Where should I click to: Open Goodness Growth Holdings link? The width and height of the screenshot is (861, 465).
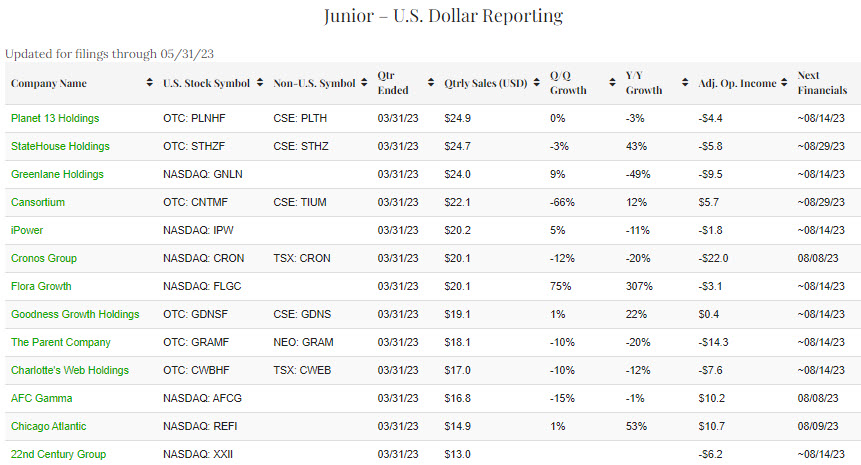click(x=75, y=314)
